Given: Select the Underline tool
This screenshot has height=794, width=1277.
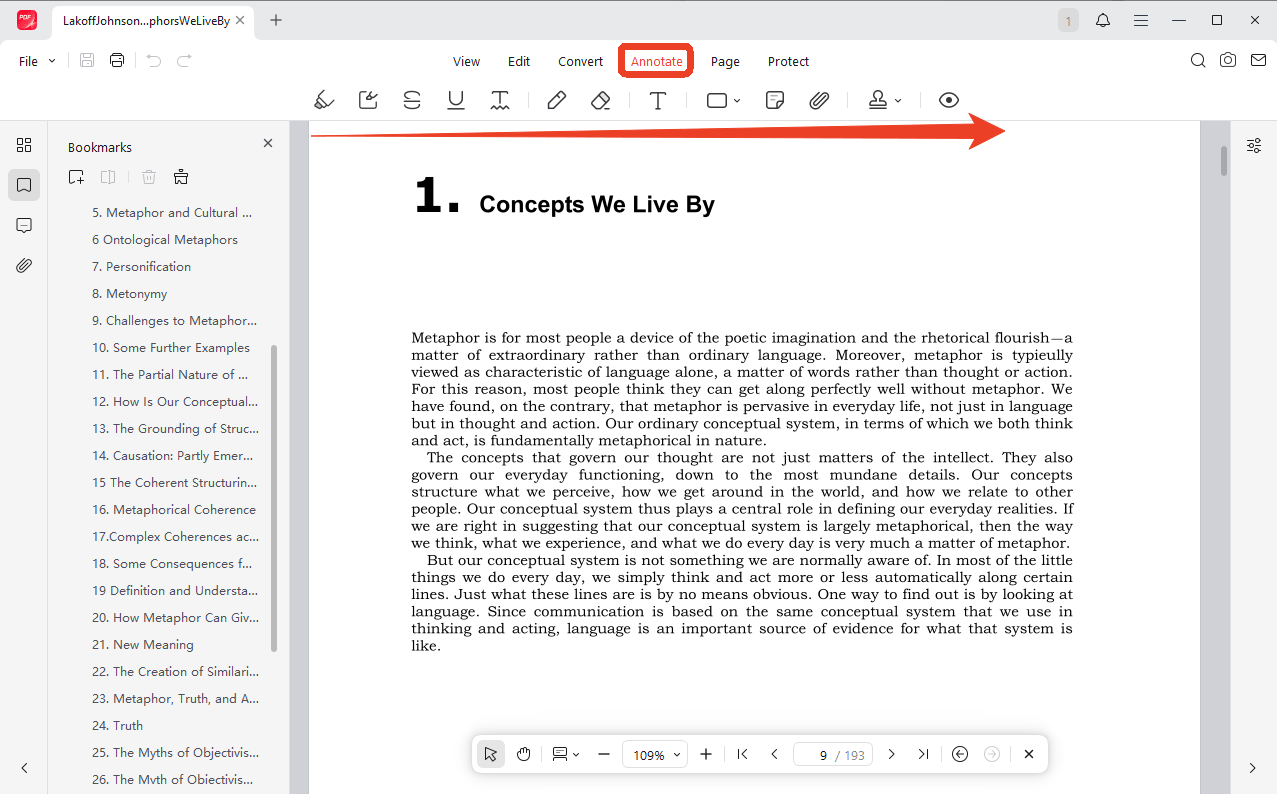Looking at the screenshot, I should [456, 100].
